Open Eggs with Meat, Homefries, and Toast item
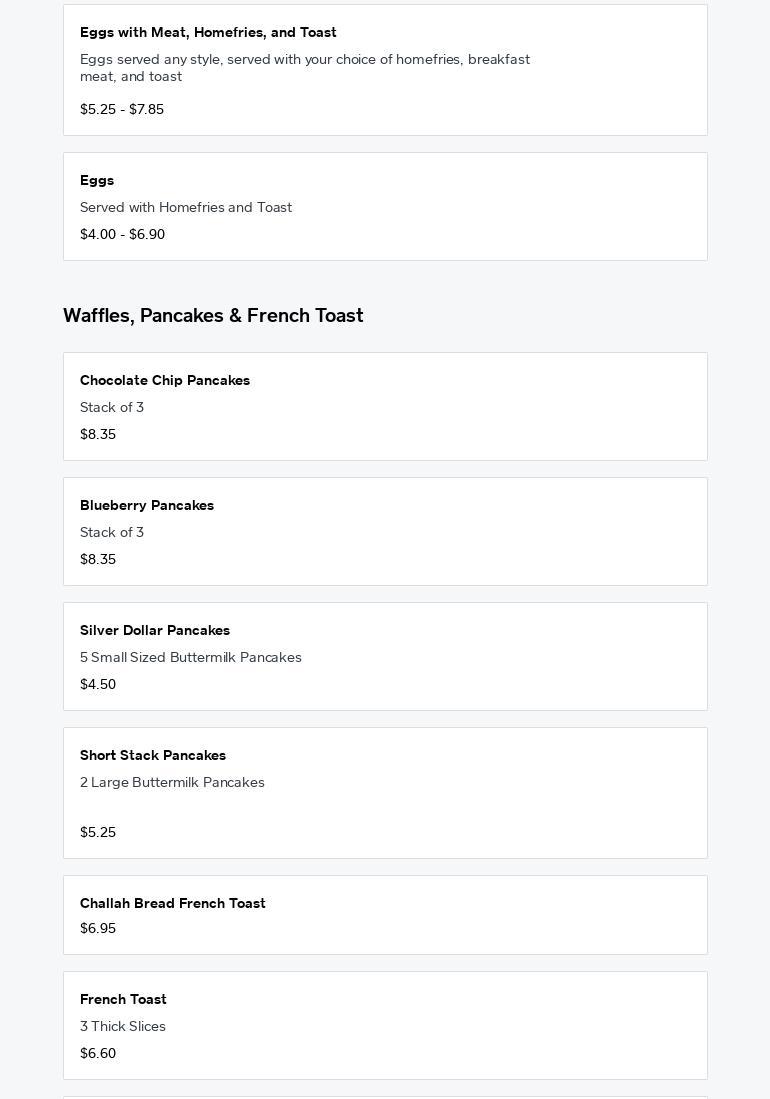770x1099 pixels. click(208, 32)
